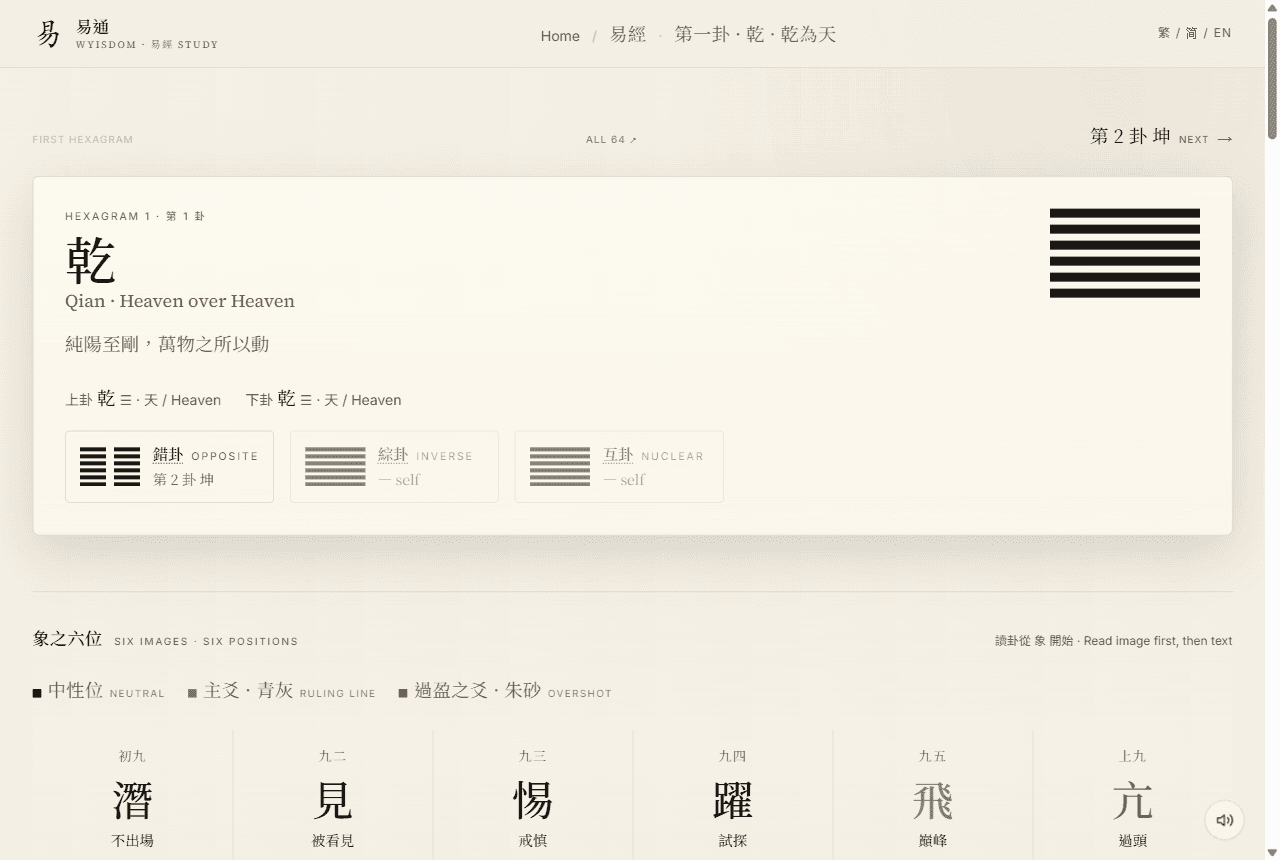Click the FIRST HEXAGRAM label

[x=82, y=139]
